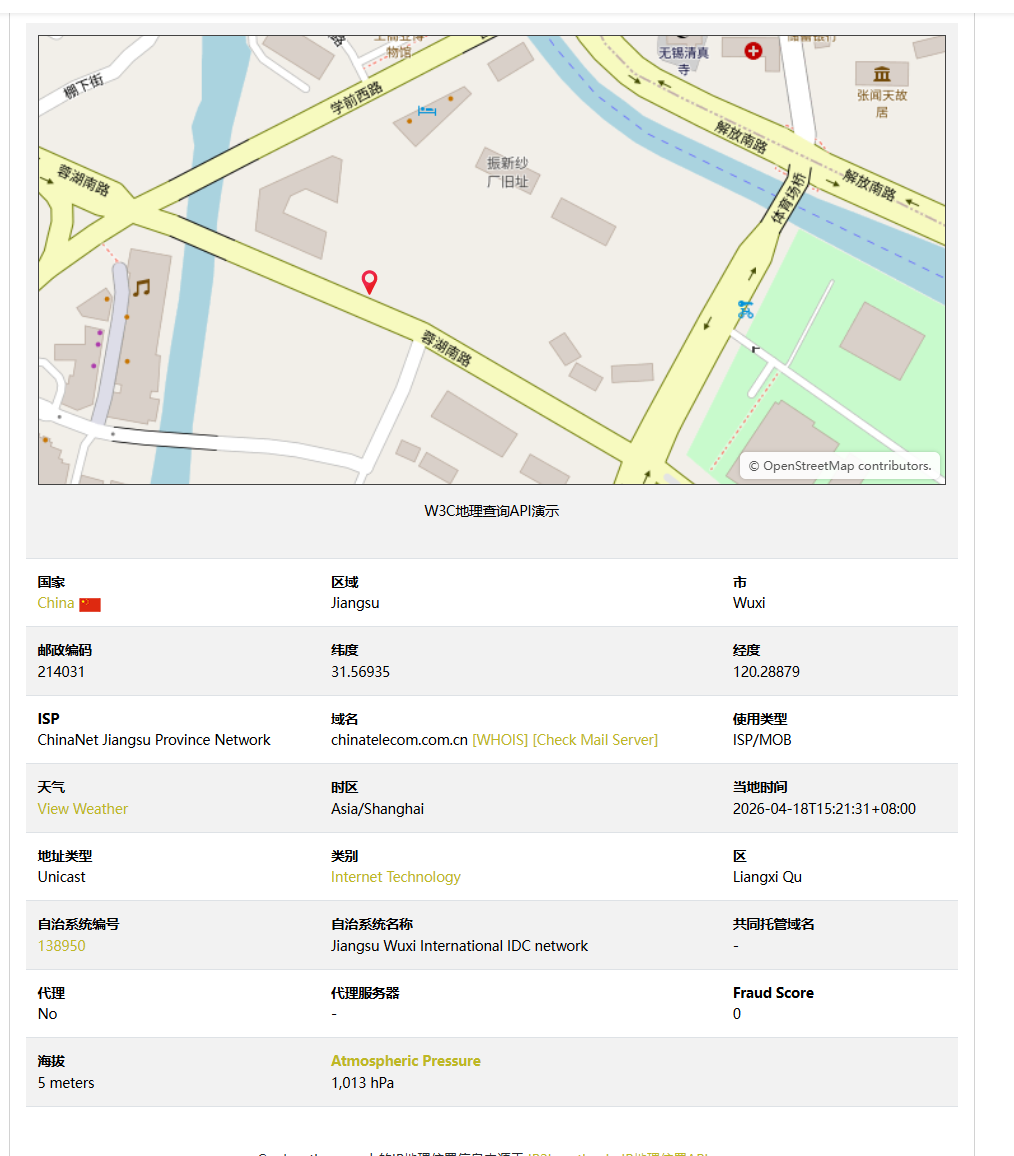Click the music note icon on the map
The height and width of the screenshot is (1156, 1014).
pyautogui.click(x=141, y=288)
